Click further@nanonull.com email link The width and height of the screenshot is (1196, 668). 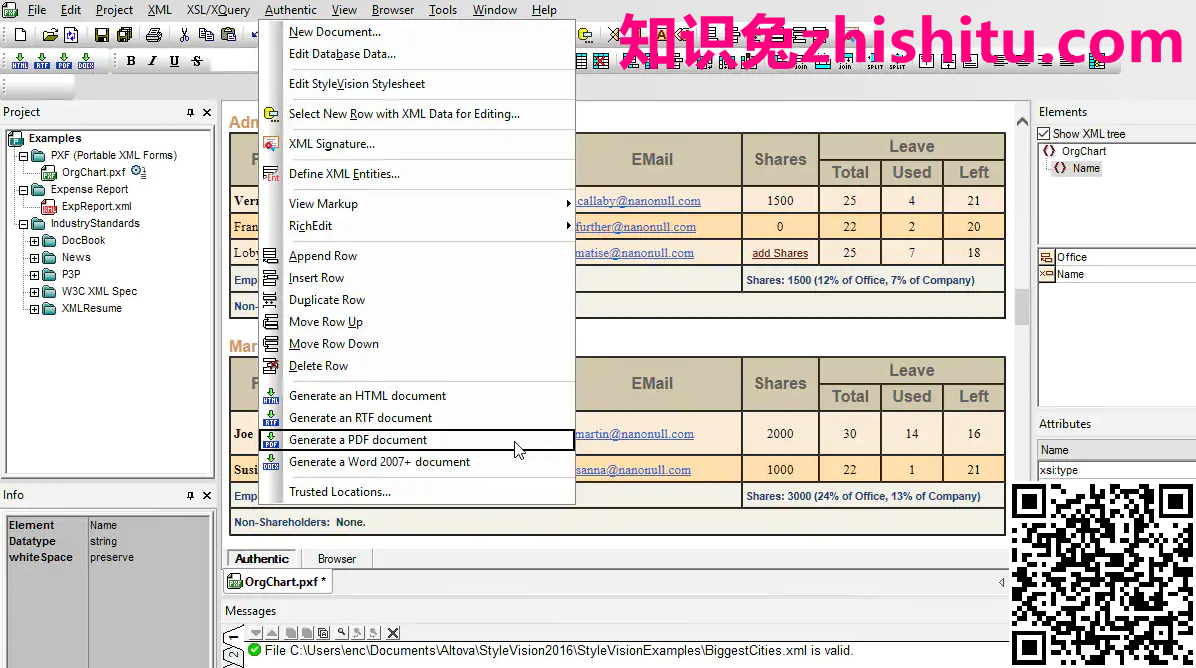(635, 227)
